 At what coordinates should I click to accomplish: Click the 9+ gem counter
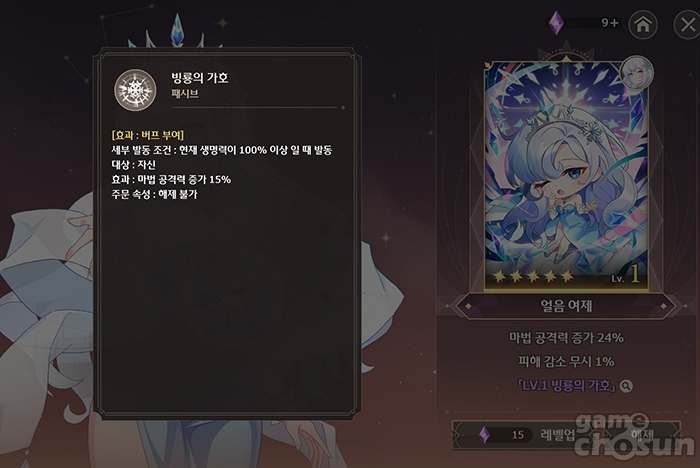tap(610, 23)
